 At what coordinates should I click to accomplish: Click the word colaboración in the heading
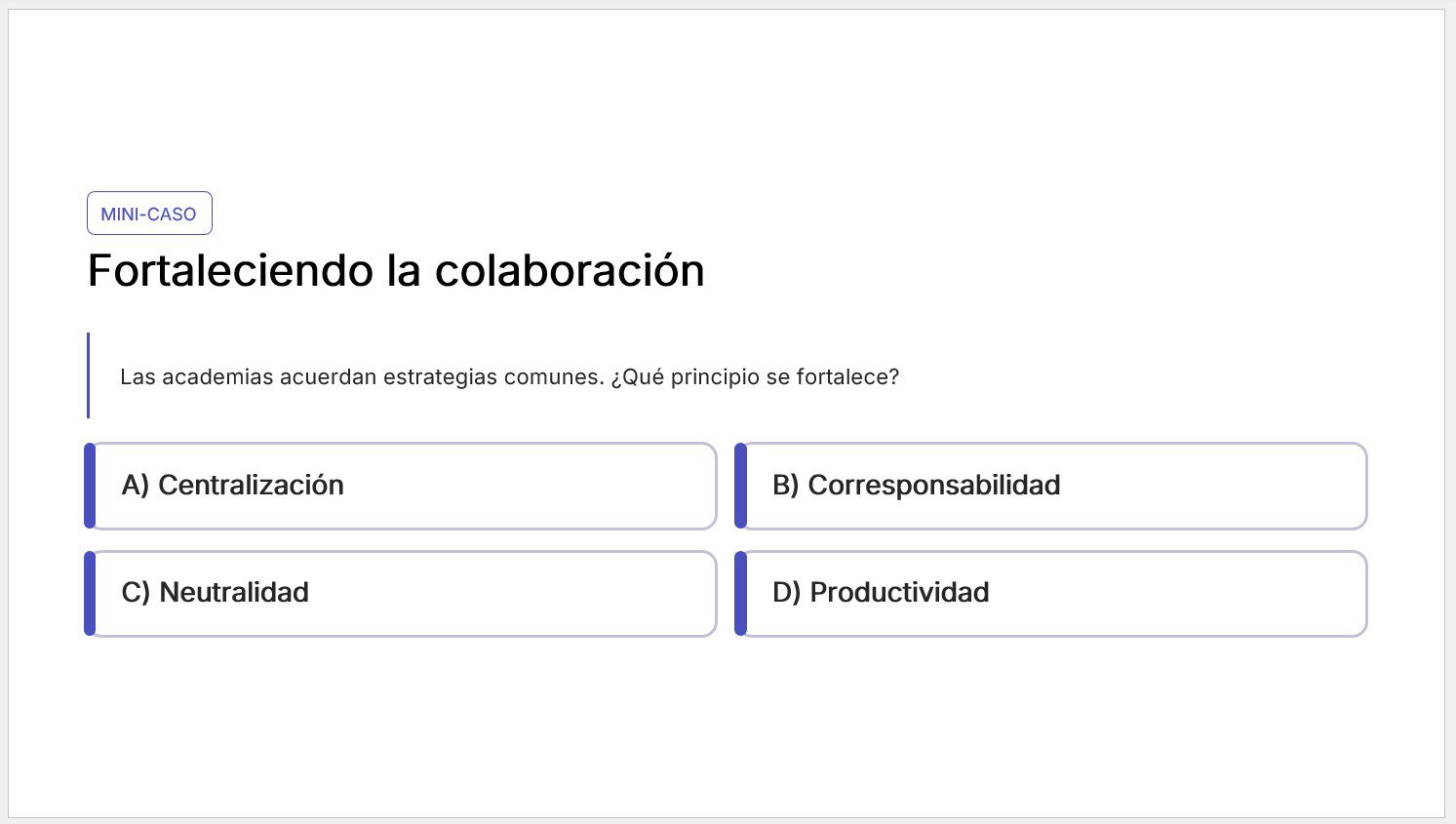point(570,271)
